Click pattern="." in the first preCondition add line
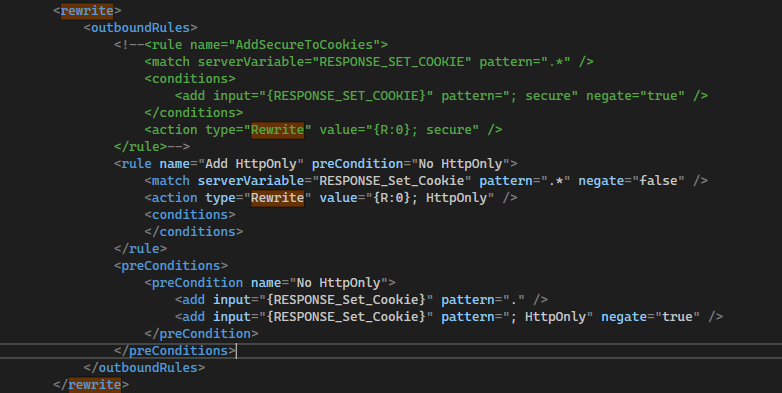The height and width of the screenshot is (393, 782). click(x=483, y=300)
